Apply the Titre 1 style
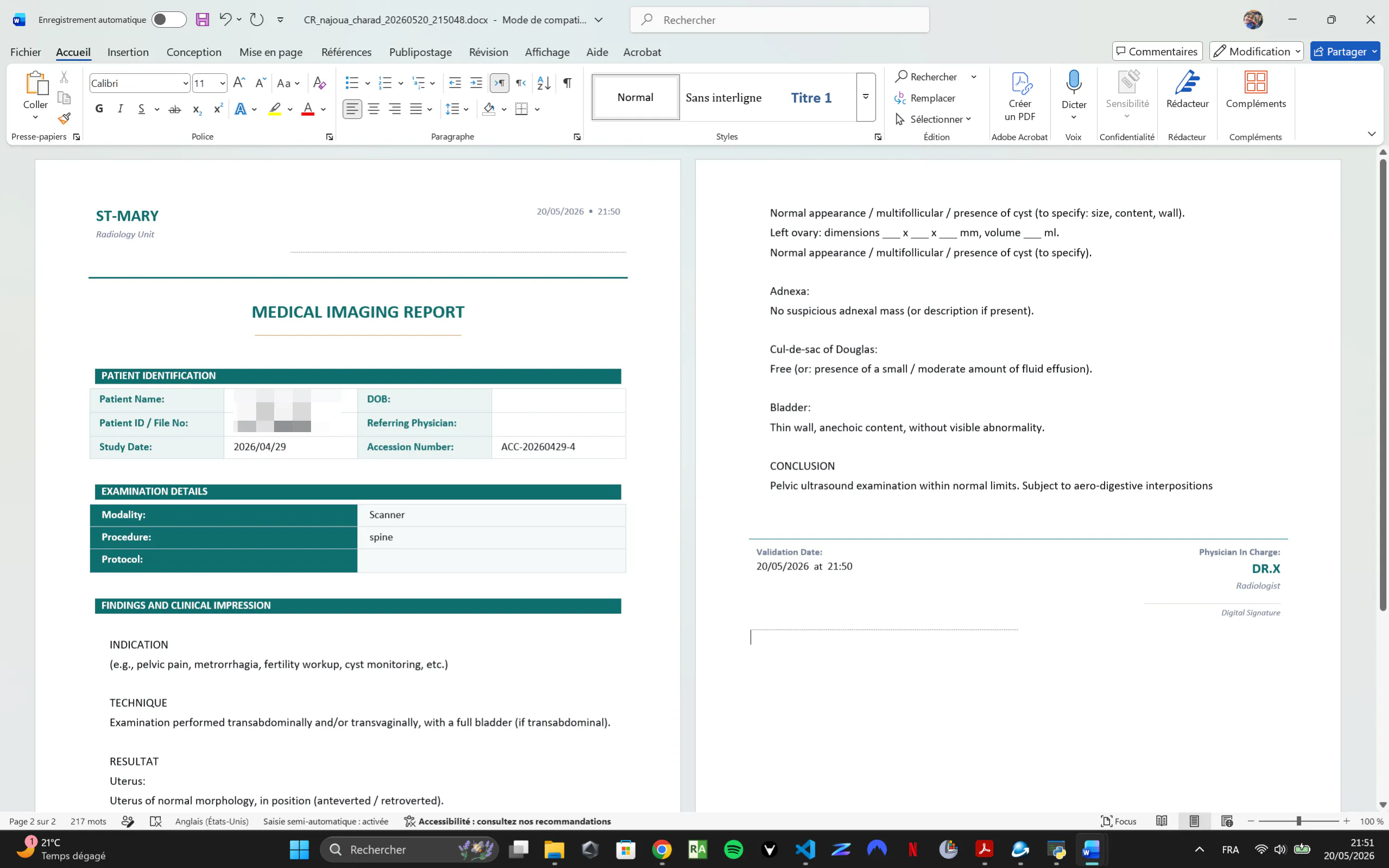Screen dimensions: 1389x868 tap(811, 98)
